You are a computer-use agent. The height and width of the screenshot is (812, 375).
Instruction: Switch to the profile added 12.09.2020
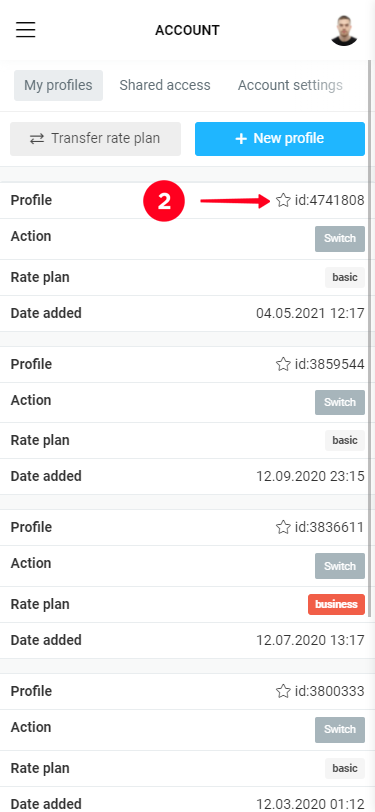click(x=340, y=402)
